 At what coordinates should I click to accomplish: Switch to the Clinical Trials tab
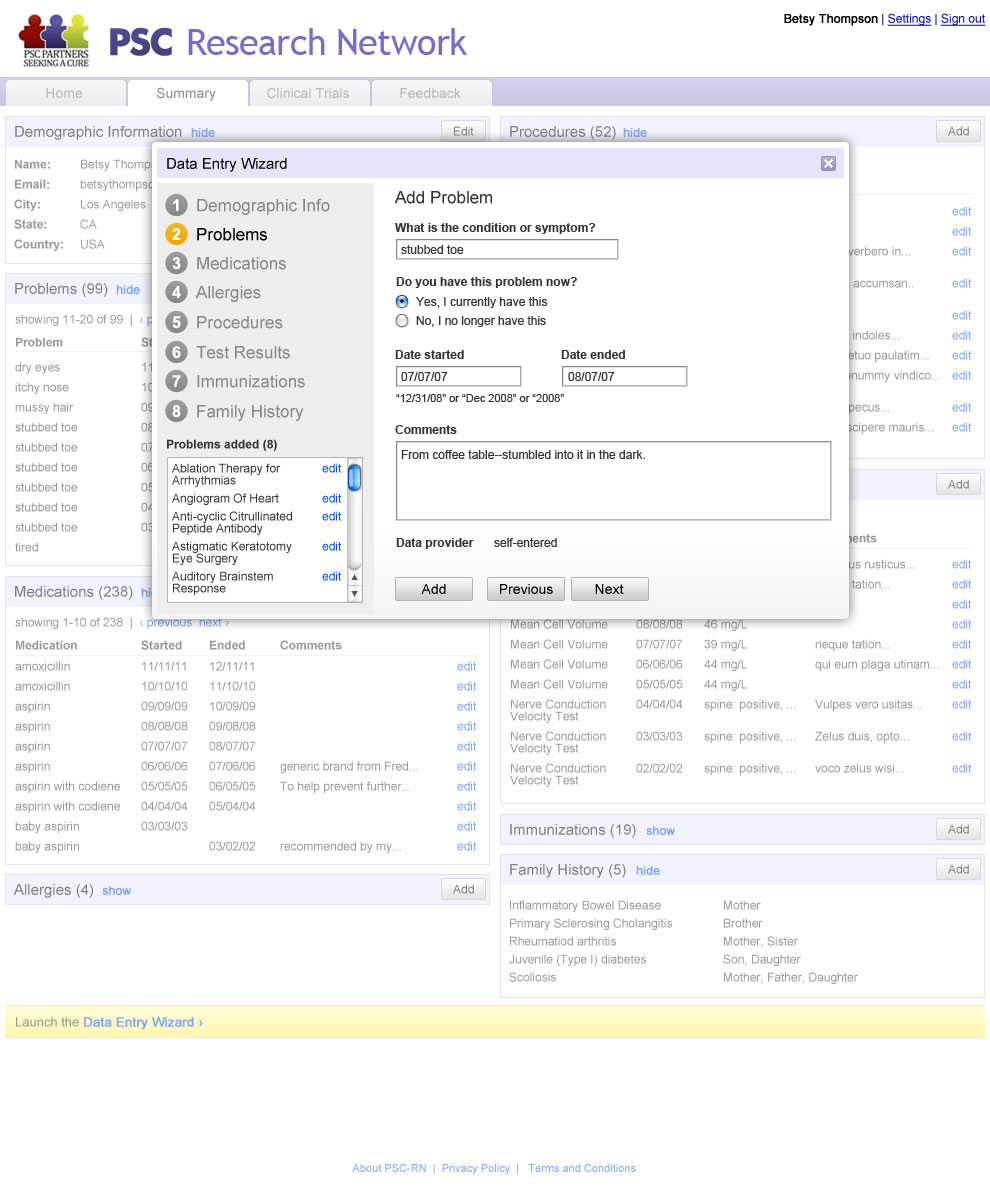point(308,93)
